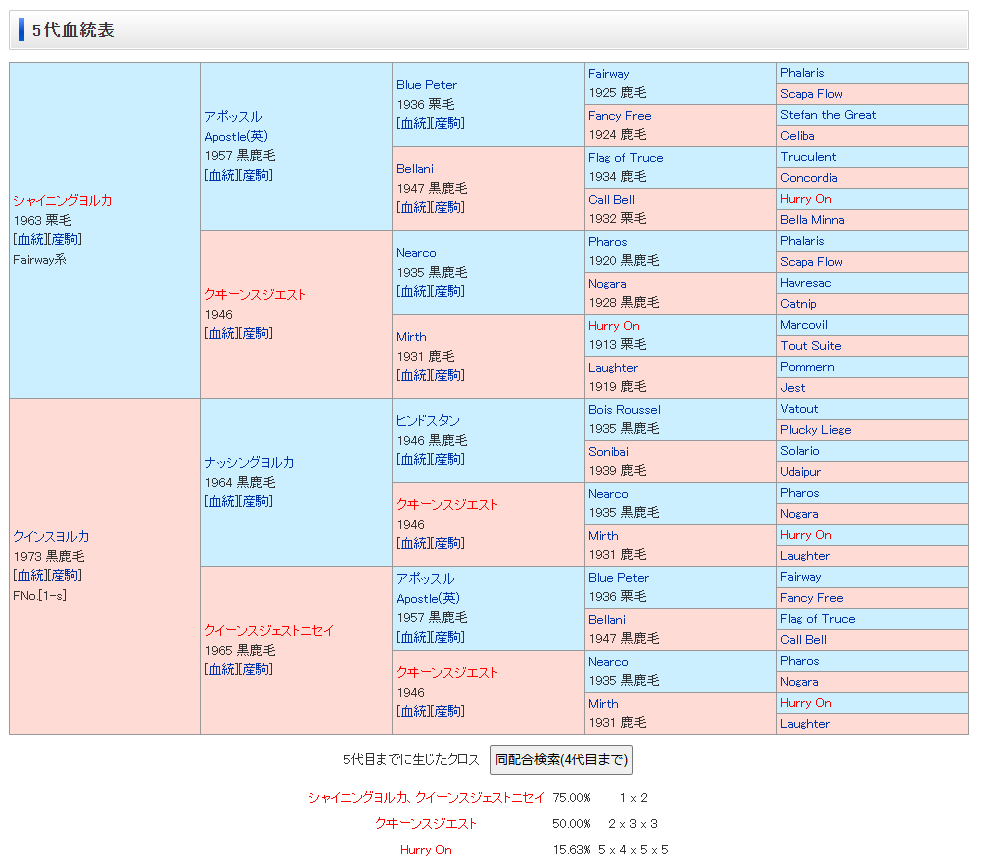982x862 pixels.
Task: Open Fancy Free link dated 1924 鹿毛
Action: (619, 116)
